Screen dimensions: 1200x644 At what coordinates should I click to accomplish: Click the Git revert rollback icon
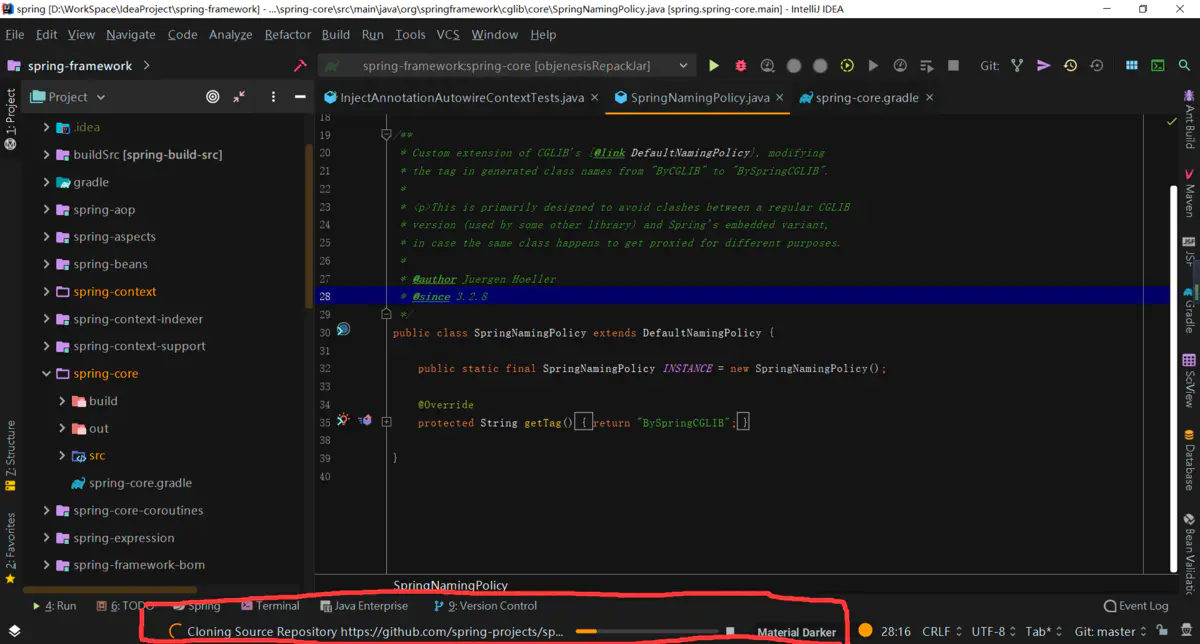click(x=1097, y=65)
